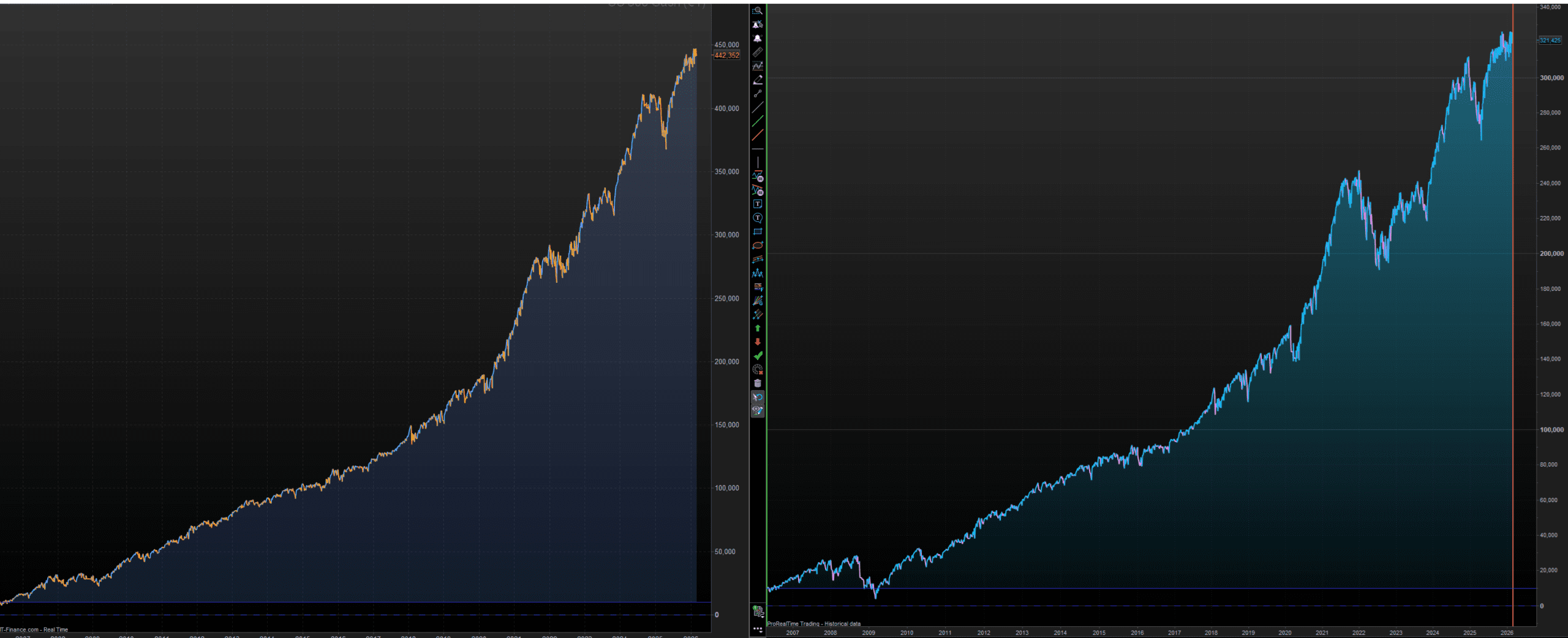
Task: Click the ProRealTime Trading Historical data label
Action: click(x=814, y=624)
